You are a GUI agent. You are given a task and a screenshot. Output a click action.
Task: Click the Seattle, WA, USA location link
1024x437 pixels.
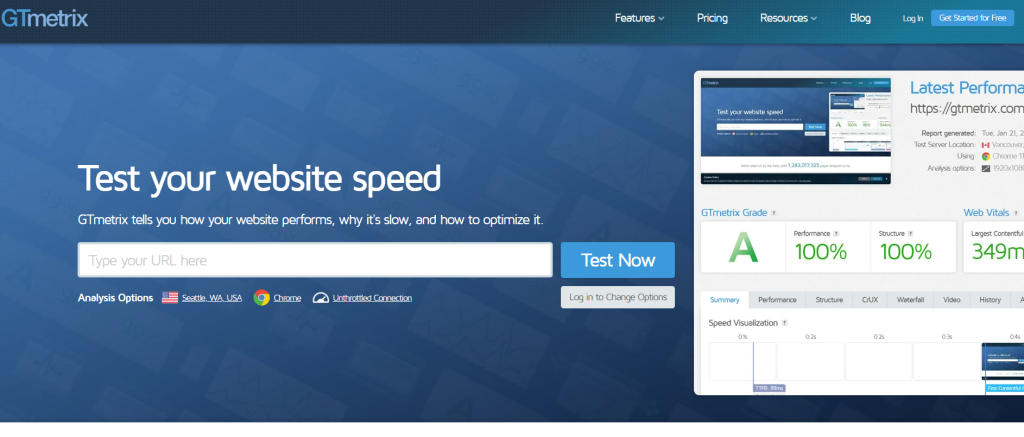(212, 298)
